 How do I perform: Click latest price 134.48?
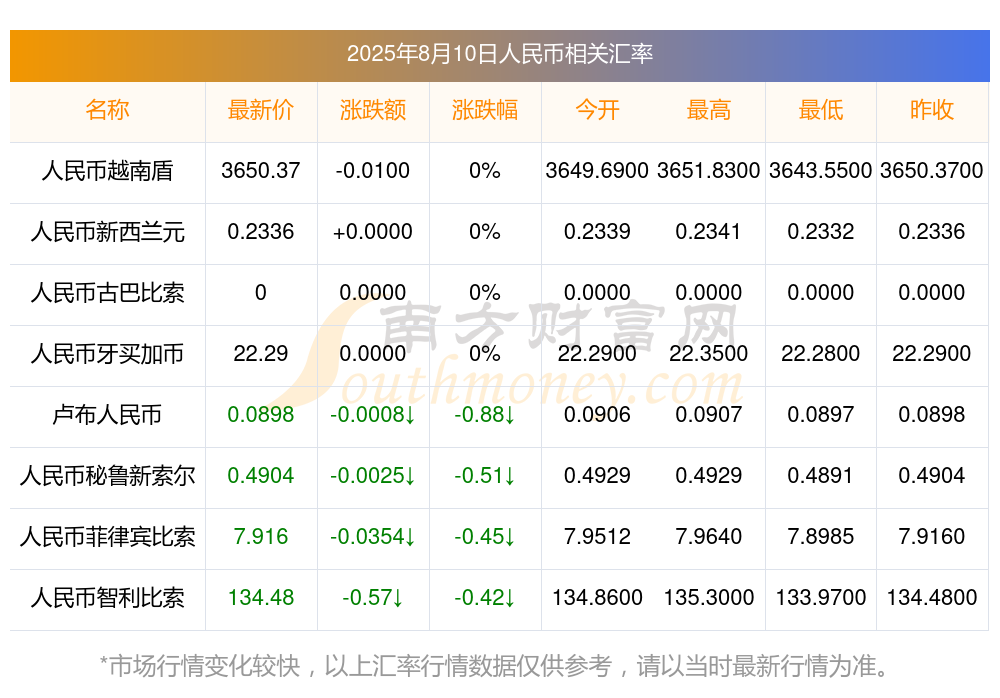pos(260,598)
